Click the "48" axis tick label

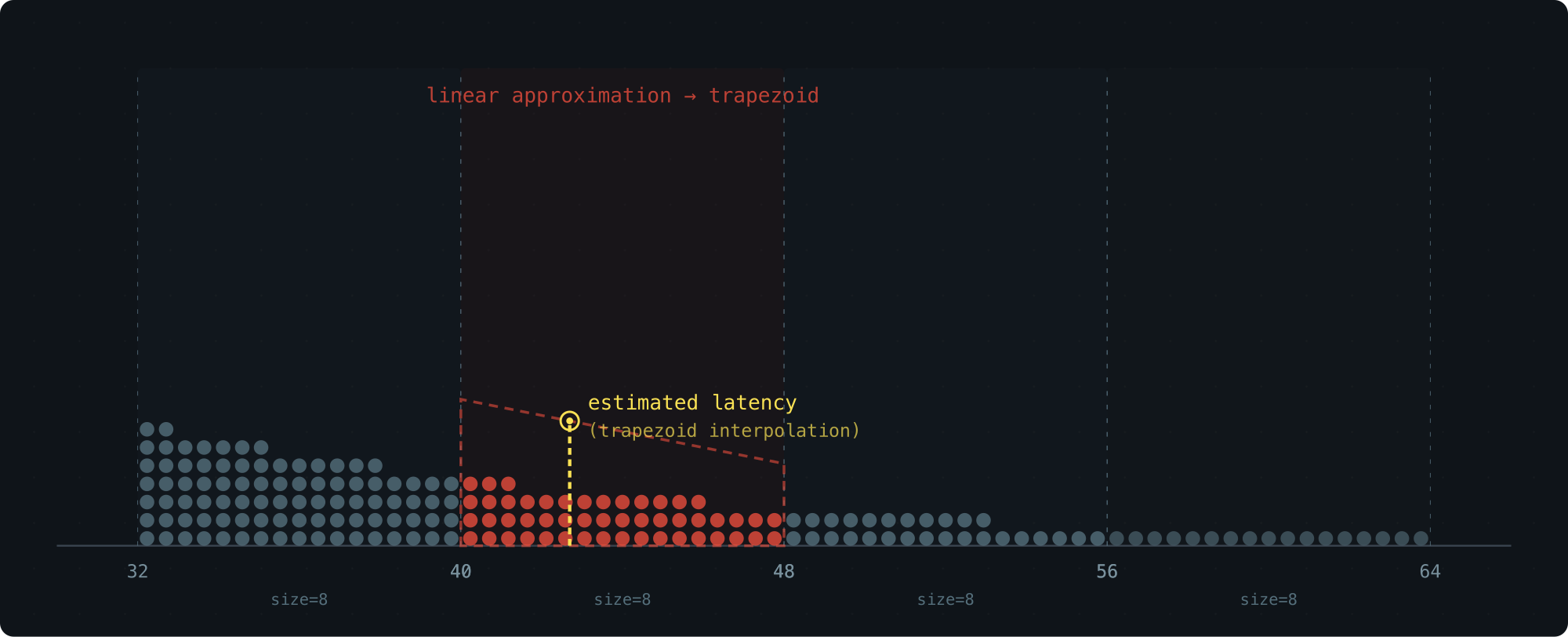[x=784, y=572]
